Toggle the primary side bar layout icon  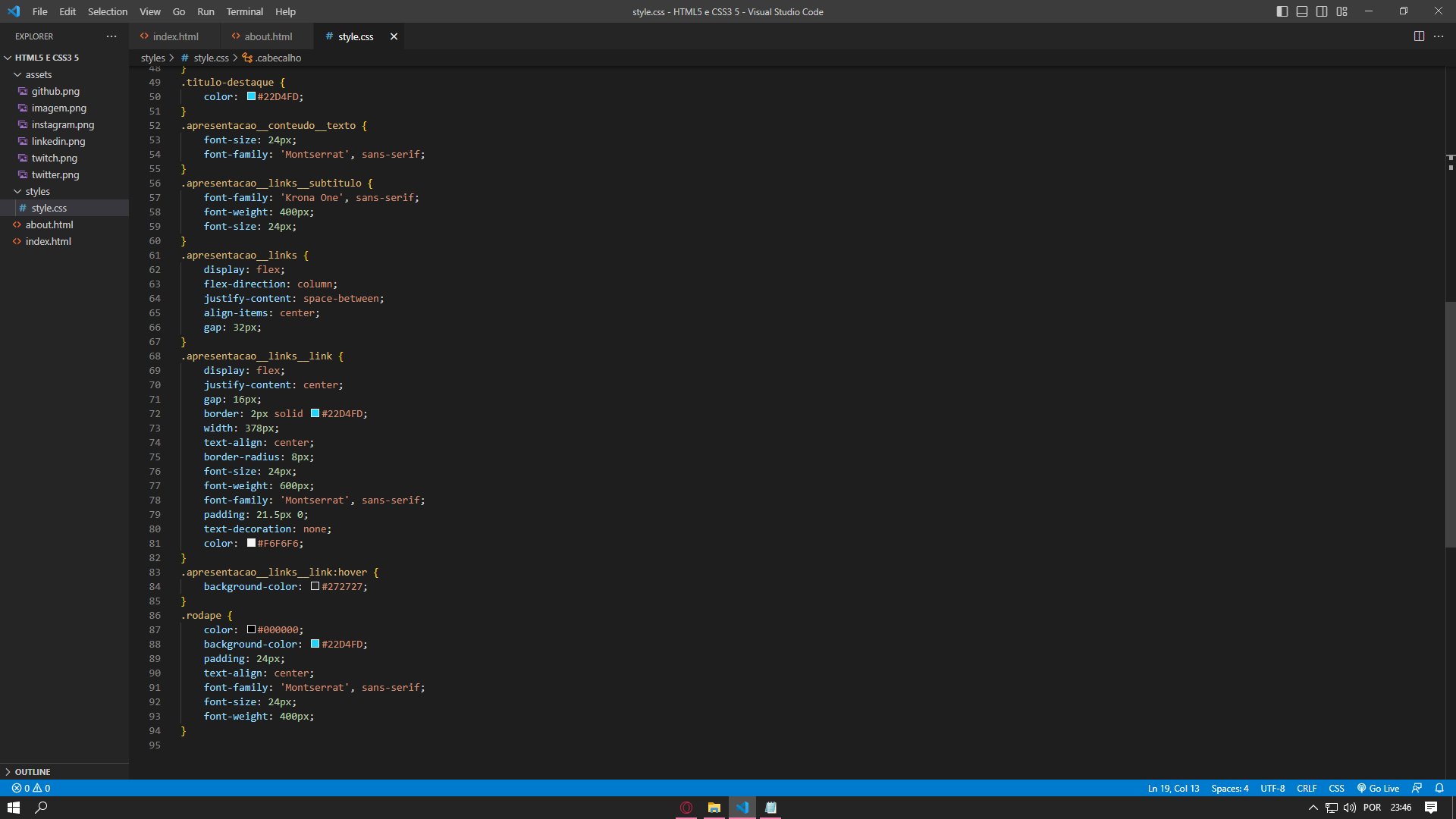coord(1282,11)
